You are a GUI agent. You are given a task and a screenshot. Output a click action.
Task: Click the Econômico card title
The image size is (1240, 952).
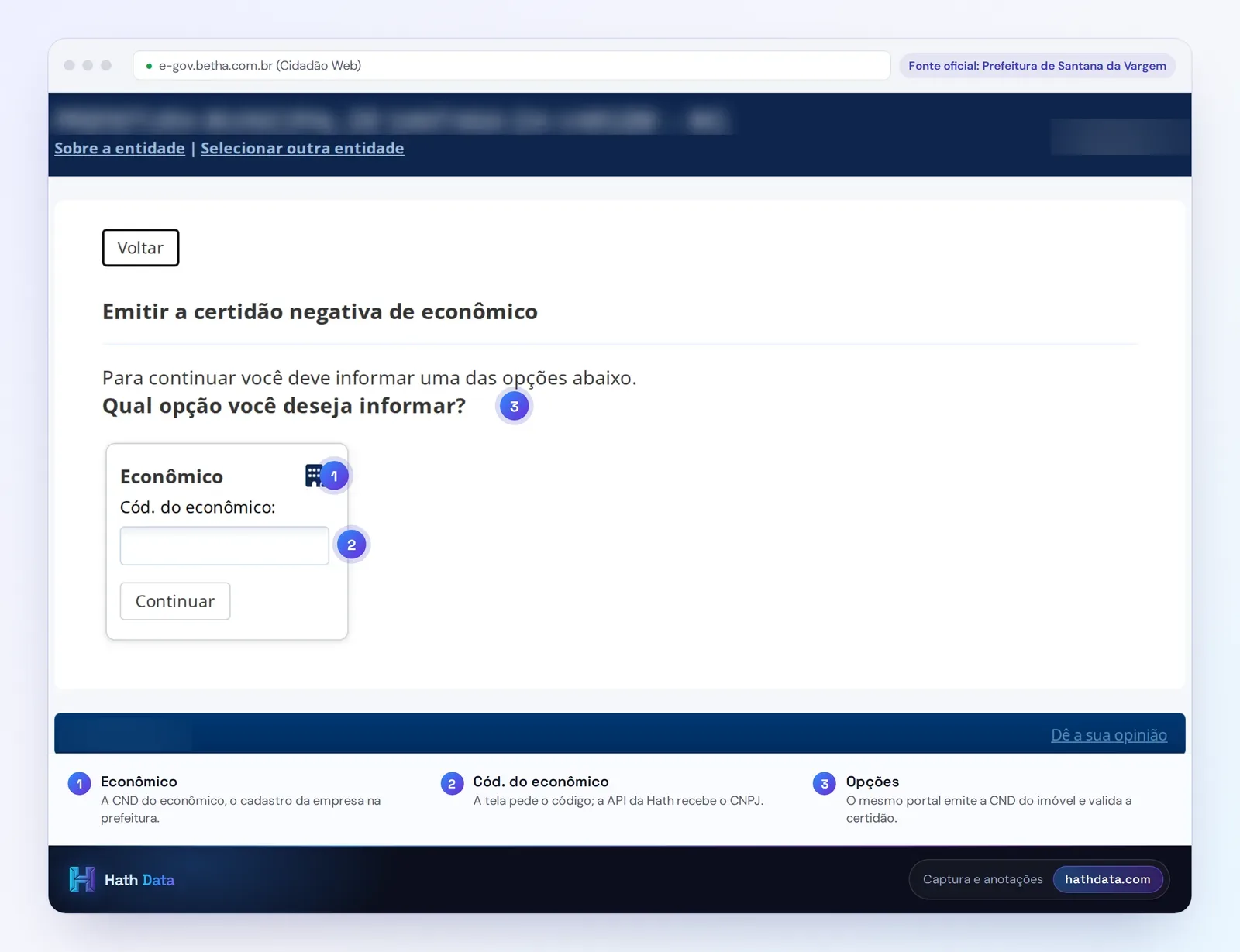pos(171,476)
